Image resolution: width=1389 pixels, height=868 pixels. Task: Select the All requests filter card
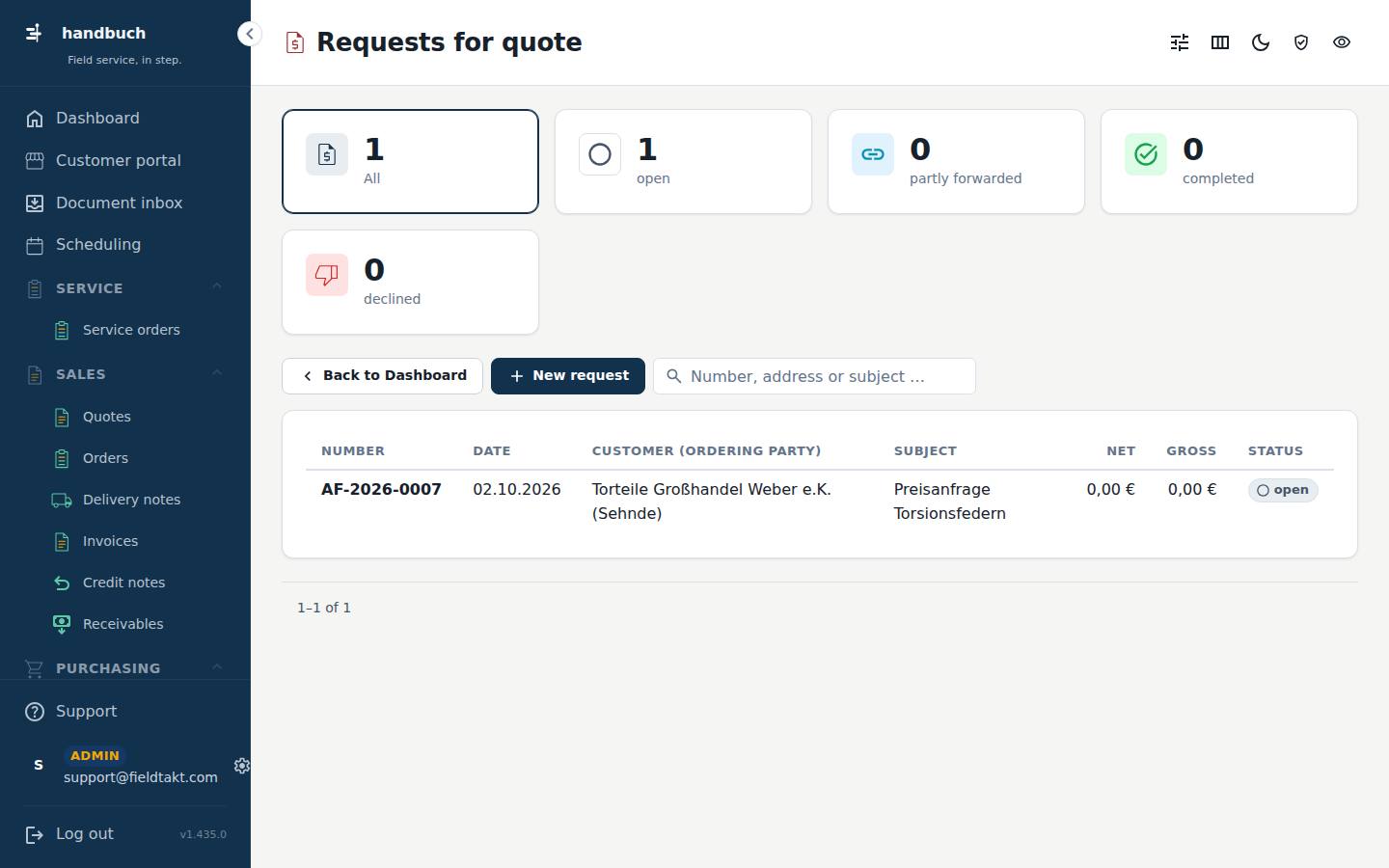coord(410,161)
